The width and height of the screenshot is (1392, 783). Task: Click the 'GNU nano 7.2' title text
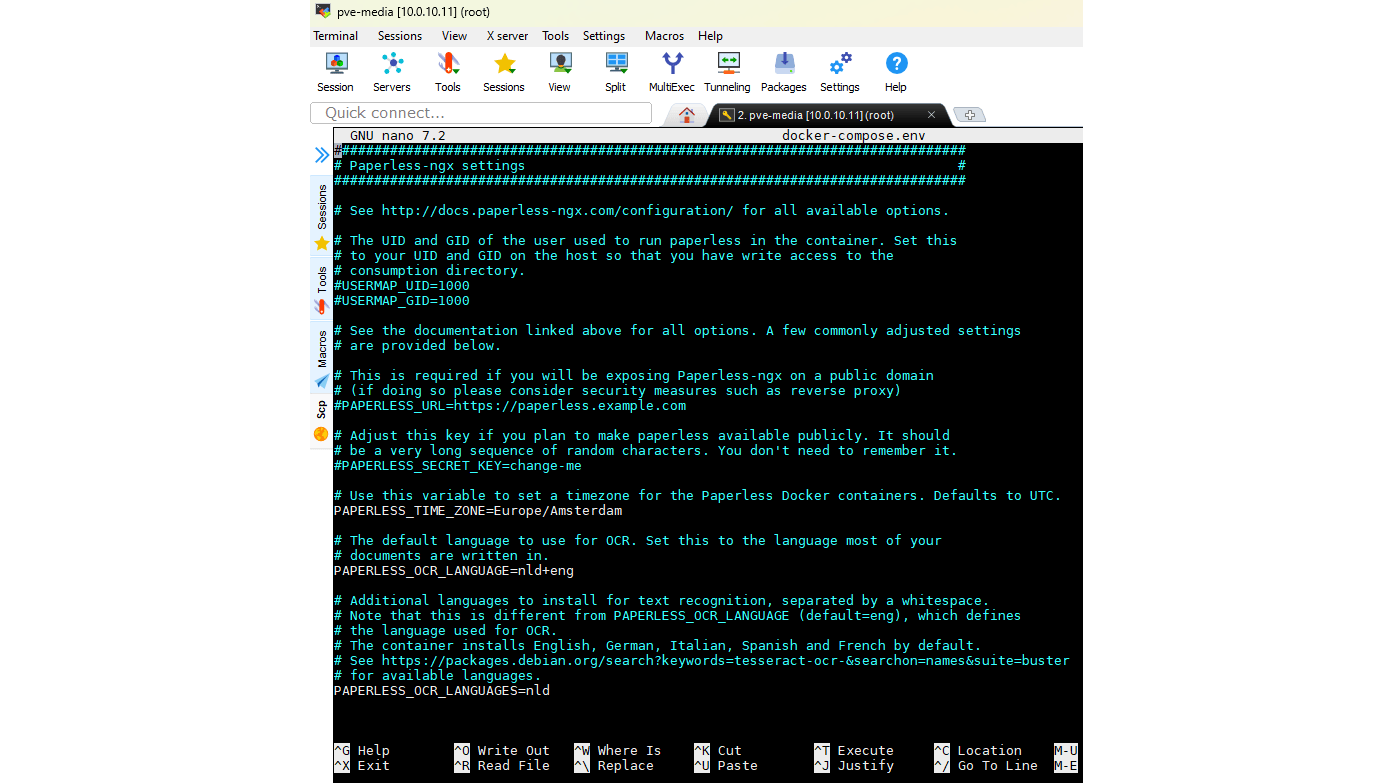(x=398, y=136)
